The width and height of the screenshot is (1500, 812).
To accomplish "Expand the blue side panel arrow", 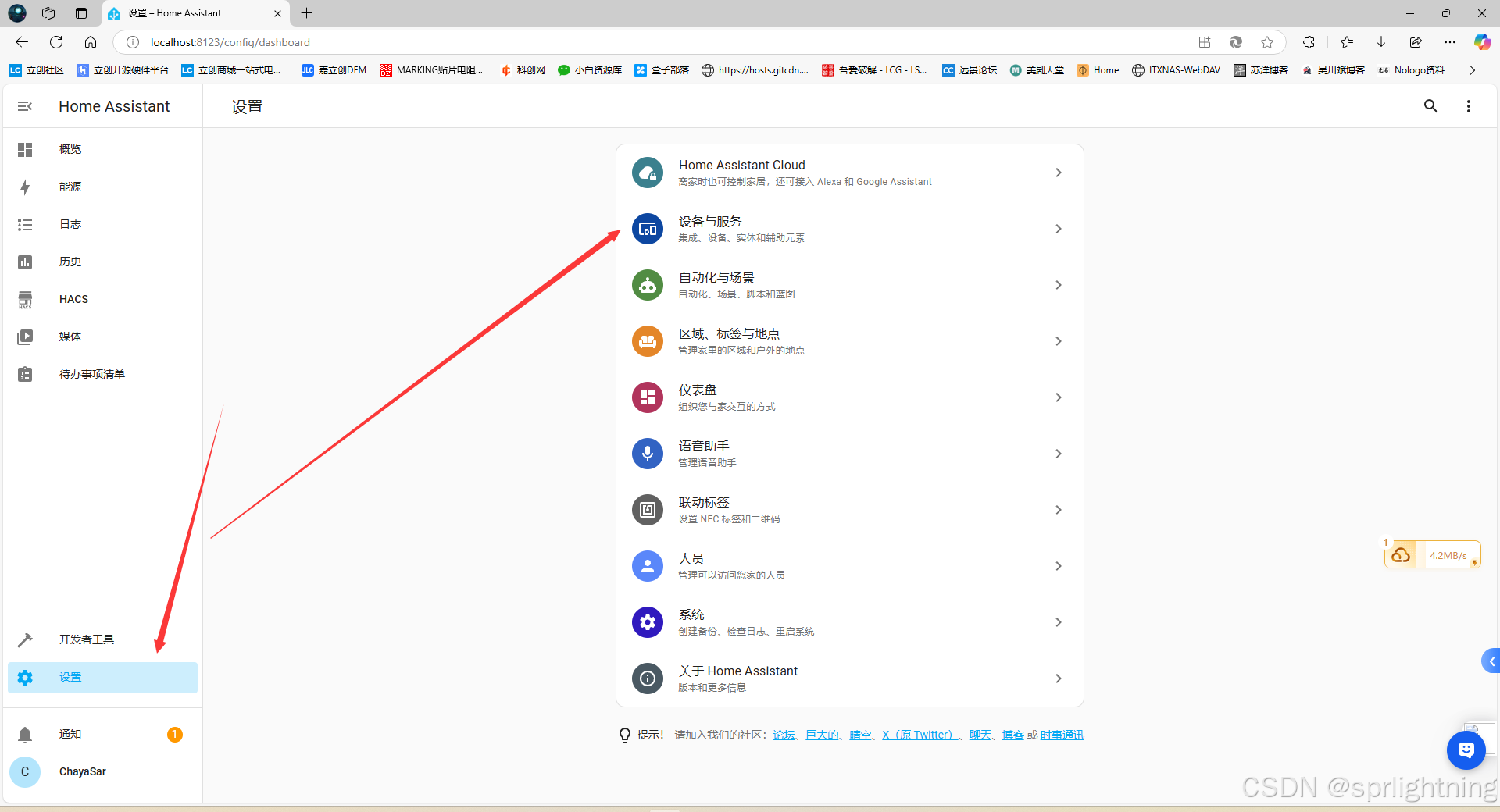I will pos(1491,661).
